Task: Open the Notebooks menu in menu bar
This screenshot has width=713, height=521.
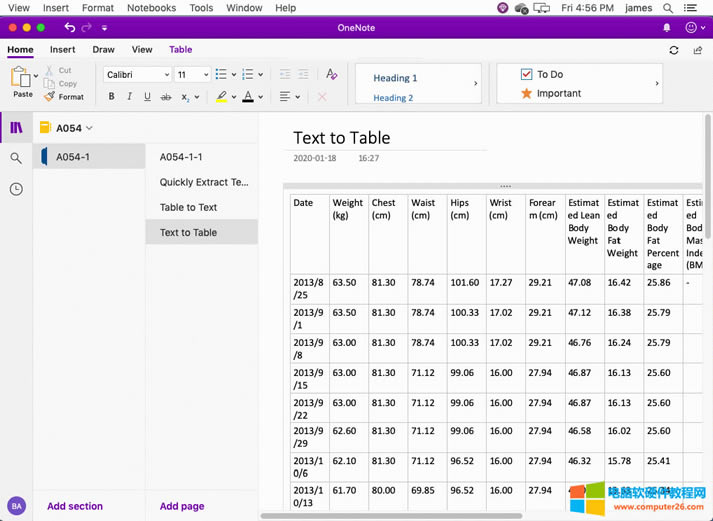Action: [x=151, y=8]
